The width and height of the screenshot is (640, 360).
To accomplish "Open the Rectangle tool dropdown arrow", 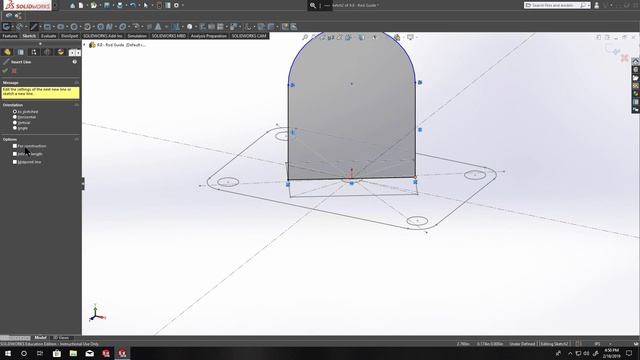I will tap(53, 27).
